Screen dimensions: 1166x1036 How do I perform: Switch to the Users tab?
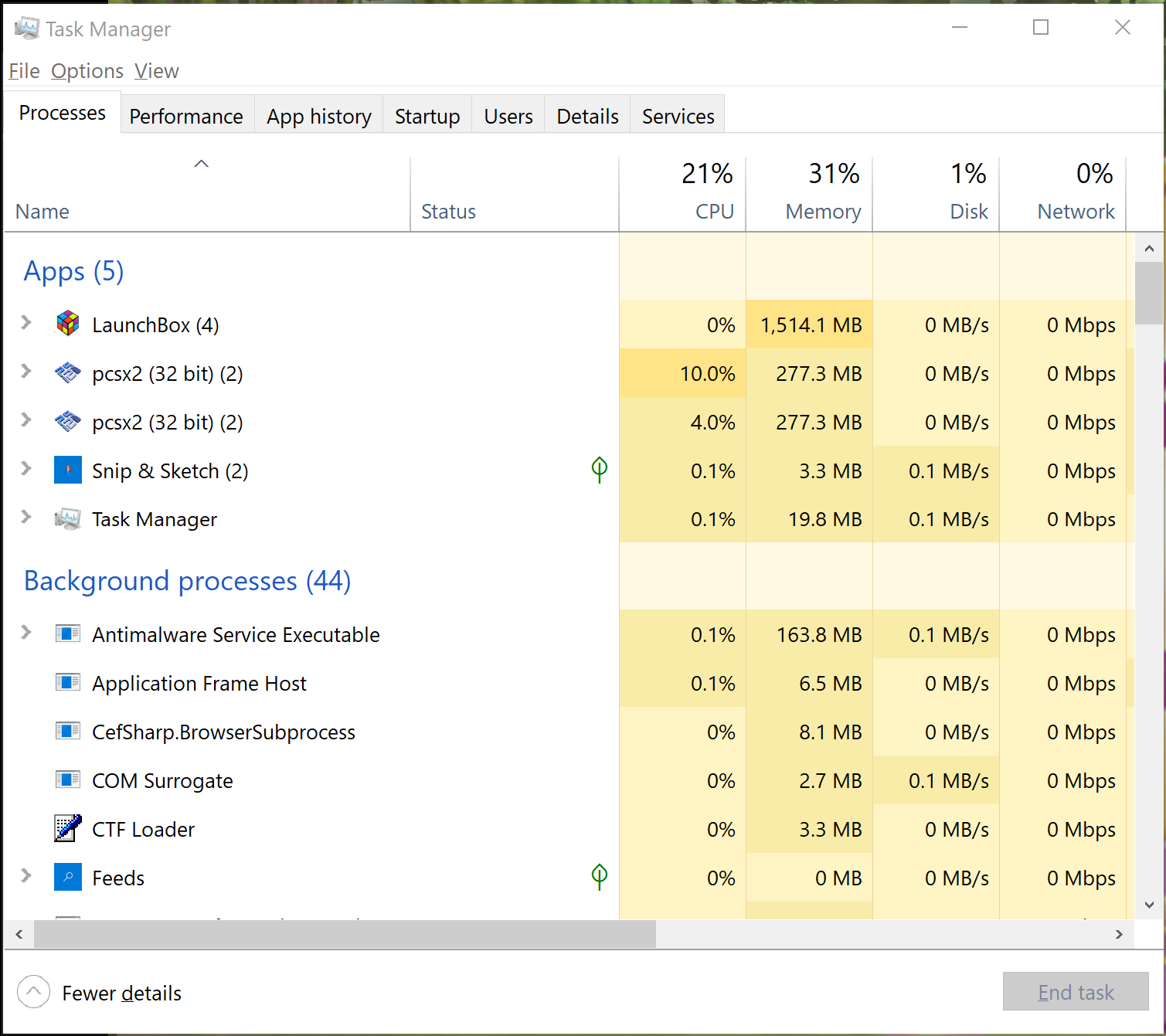tap(508, 116)
